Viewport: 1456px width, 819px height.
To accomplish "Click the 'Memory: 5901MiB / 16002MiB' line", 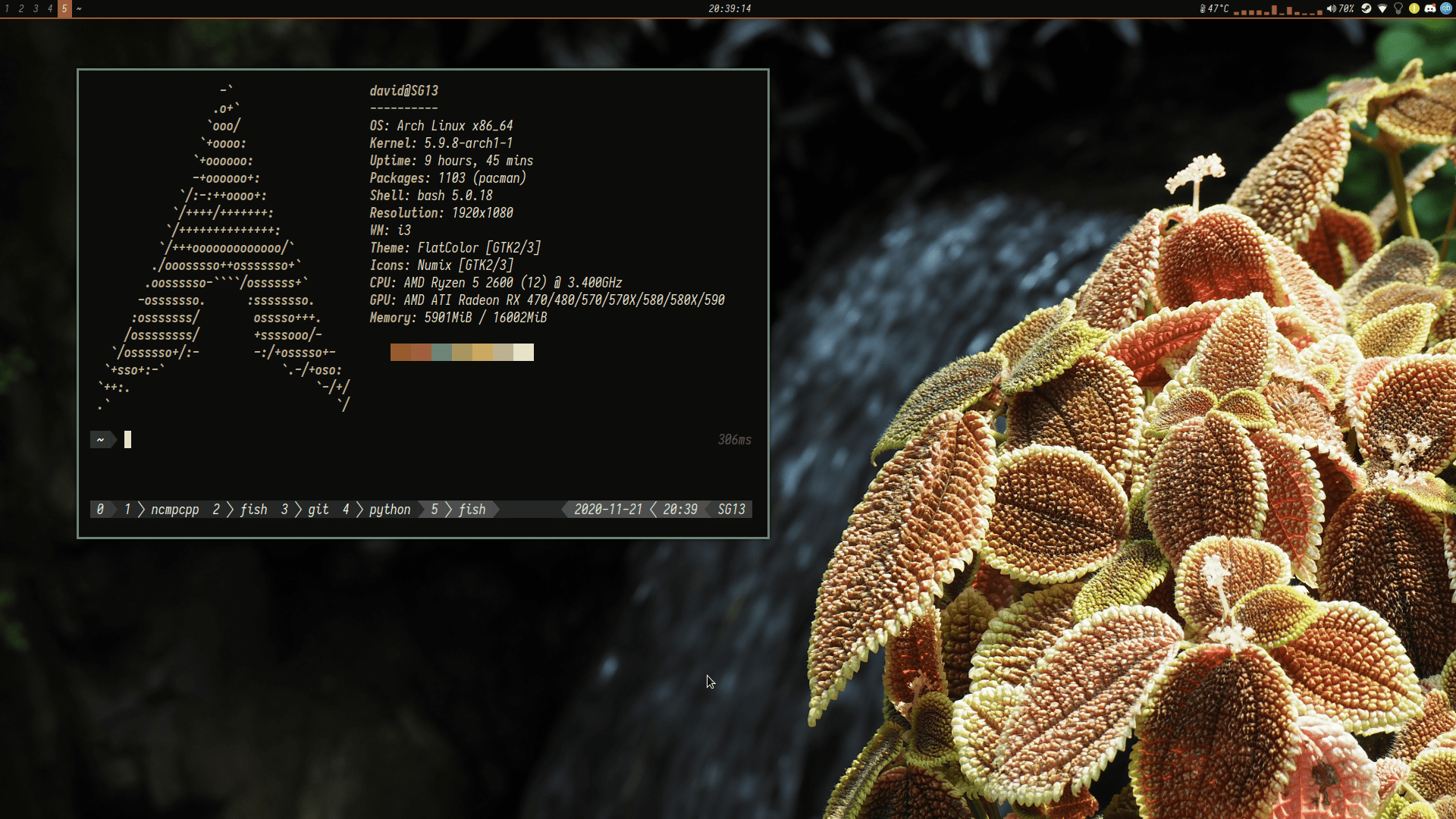I will (x=458, y=318).
